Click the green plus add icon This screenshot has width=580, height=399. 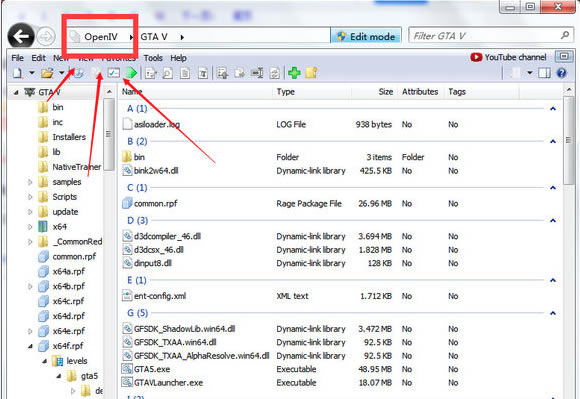pos(294,73)
